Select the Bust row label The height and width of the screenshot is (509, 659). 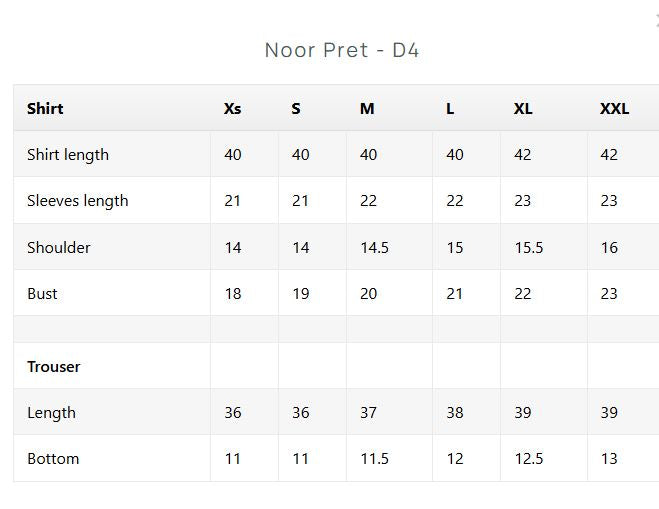point(42,294)
